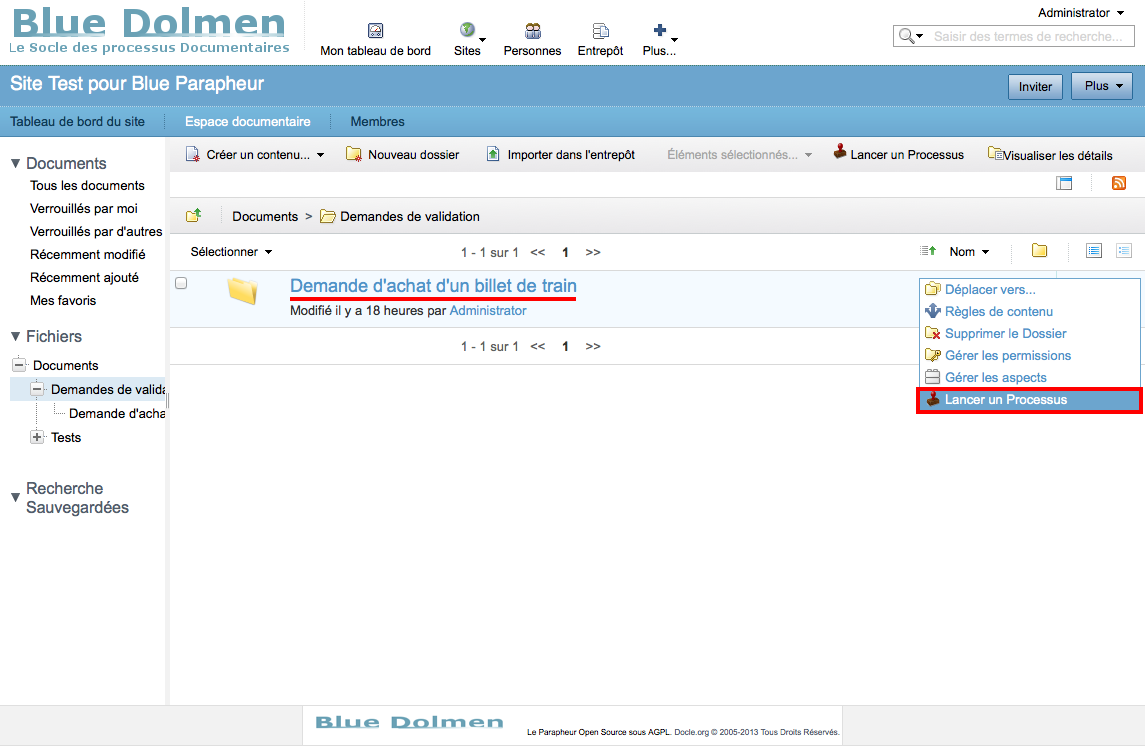Toggle the show folders icon

pyautogui.click(x=1039, y=251)
